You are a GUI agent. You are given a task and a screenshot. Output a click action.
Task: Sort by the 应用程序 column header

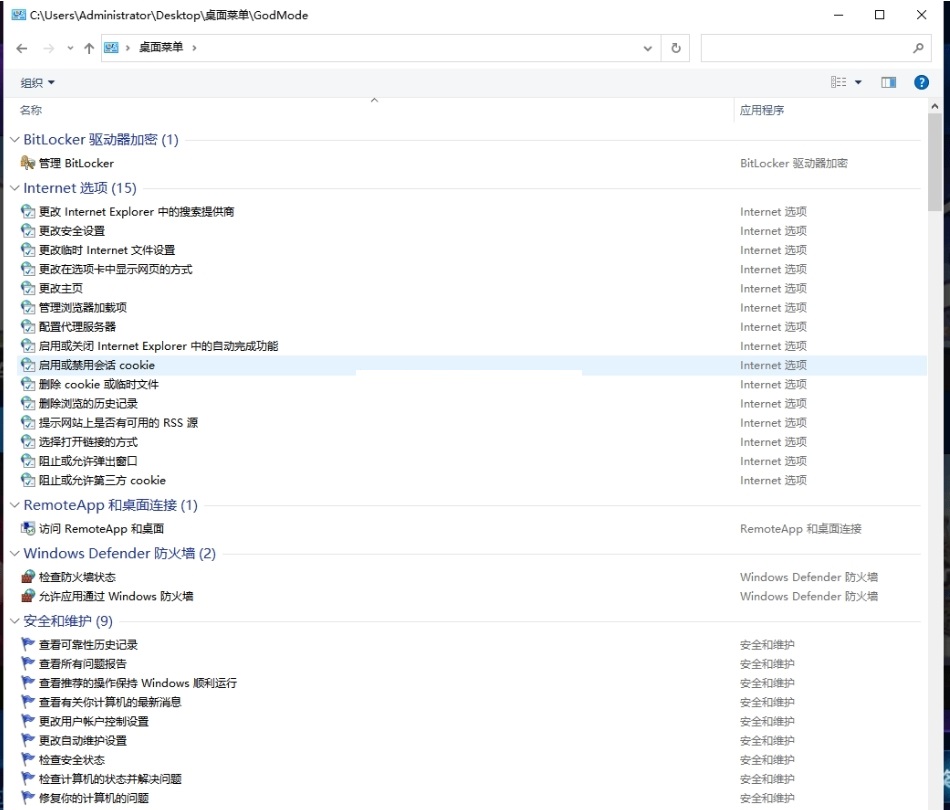pyautogui.click(x=762, y=111)
